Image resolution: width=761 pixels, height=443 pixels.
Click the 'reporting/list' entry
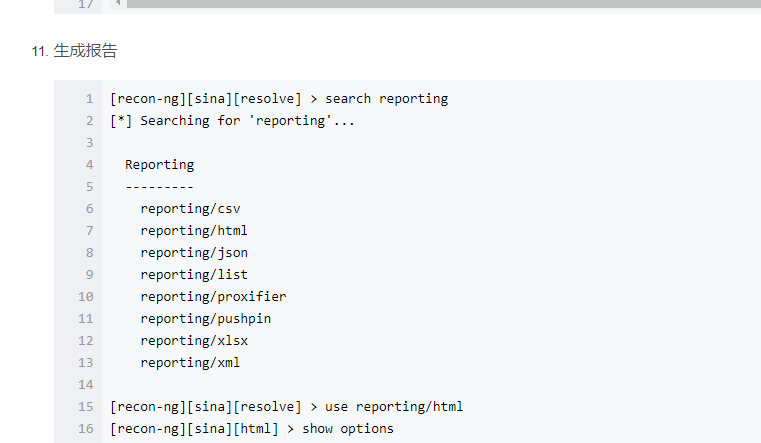[x=194, y=275]
